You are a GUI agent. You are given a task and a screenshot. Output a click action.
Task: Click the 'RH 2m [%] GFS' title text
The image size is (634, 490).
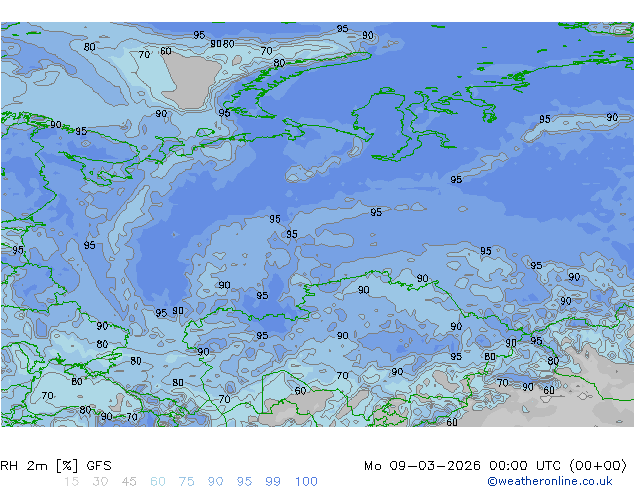coord(56,465)
